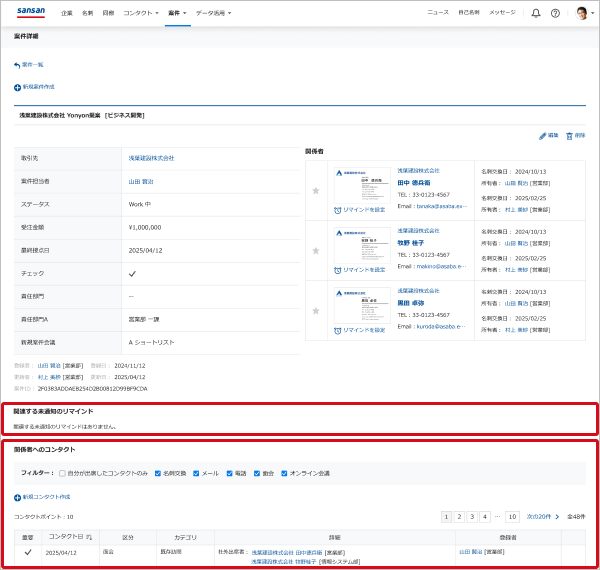The height and width of the screenshot is (570, 600).
Task: Click the help question mark icon
Action: (x=555, y=13)
